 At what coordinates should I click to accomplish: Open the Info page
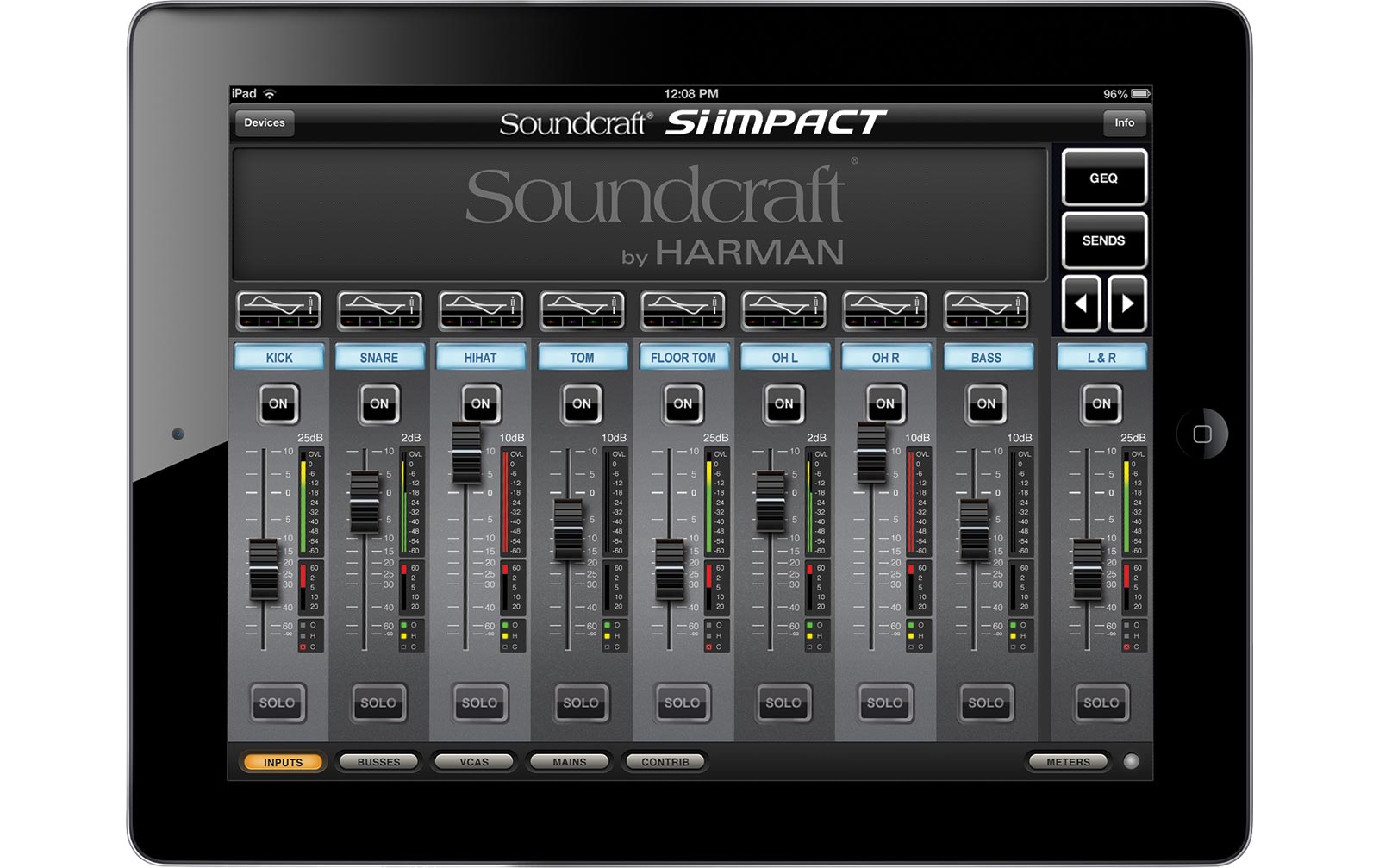point(1125,122)
